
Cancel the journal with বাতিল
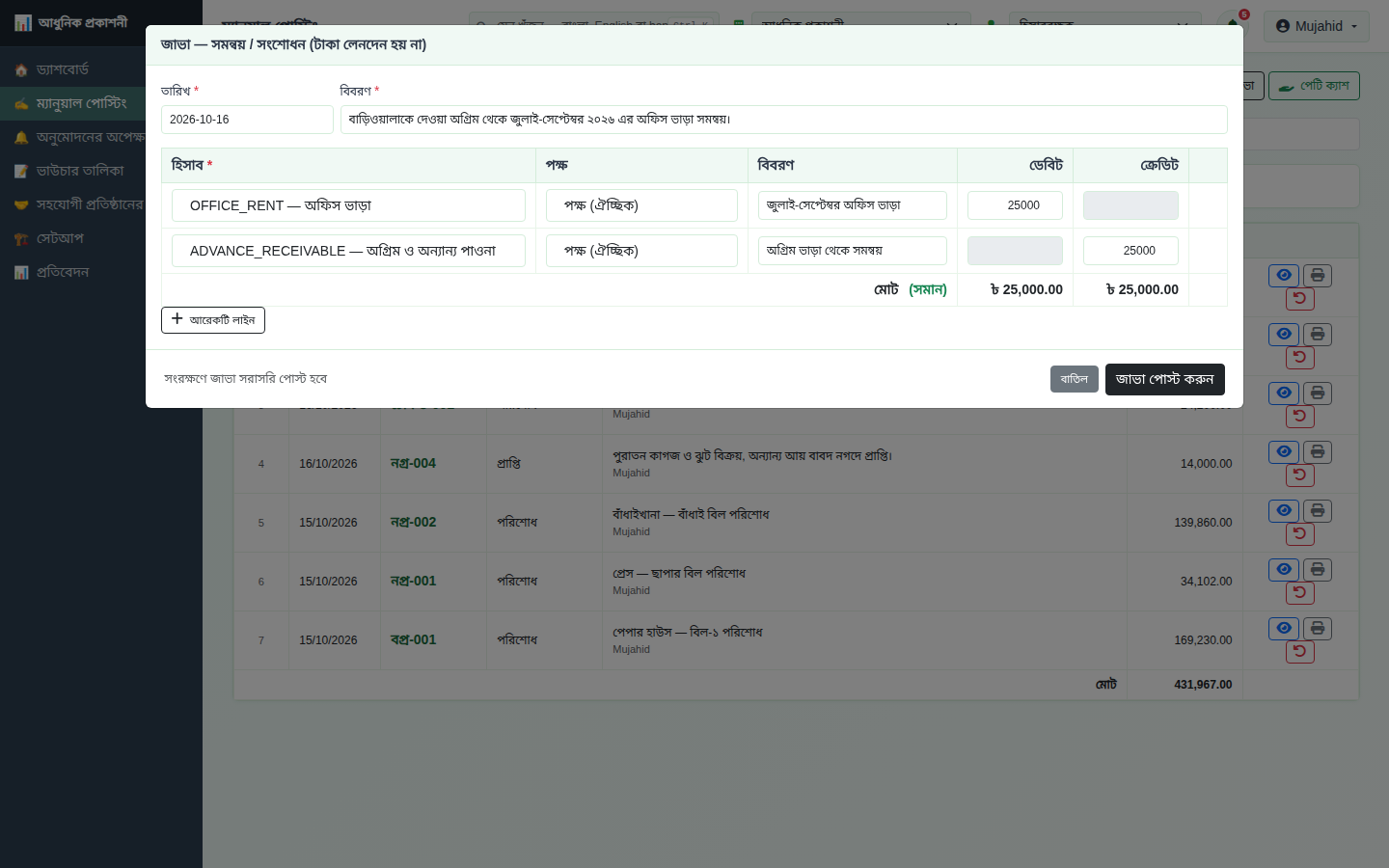click(x=1075, y=379)
